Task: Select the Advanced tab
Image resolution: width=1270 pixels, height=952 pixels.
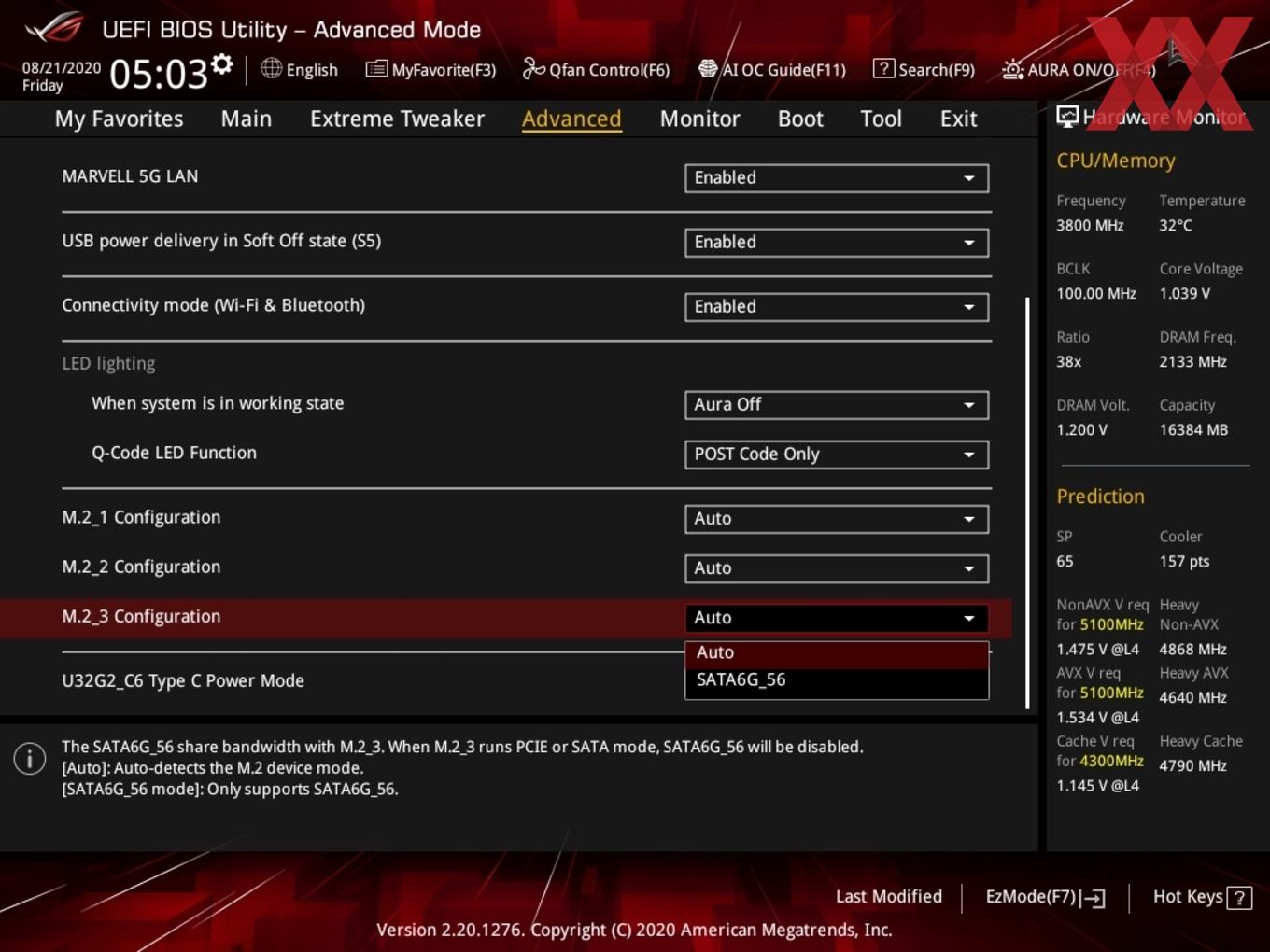Action: click(571, 119)
